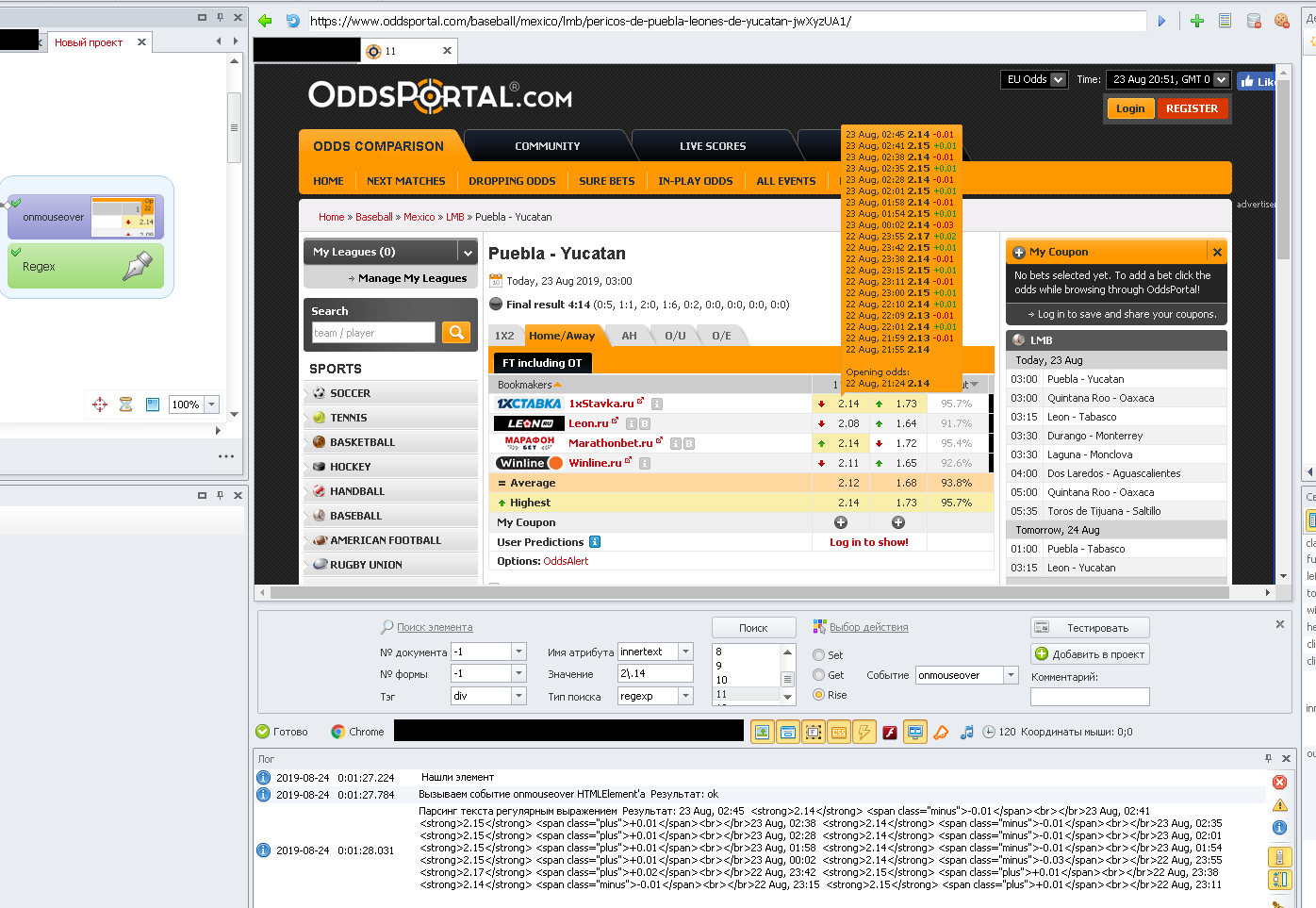This screenshot has height=908, width=1316.
Task: Open the page source viewer icon
Action: (1225, 21)
